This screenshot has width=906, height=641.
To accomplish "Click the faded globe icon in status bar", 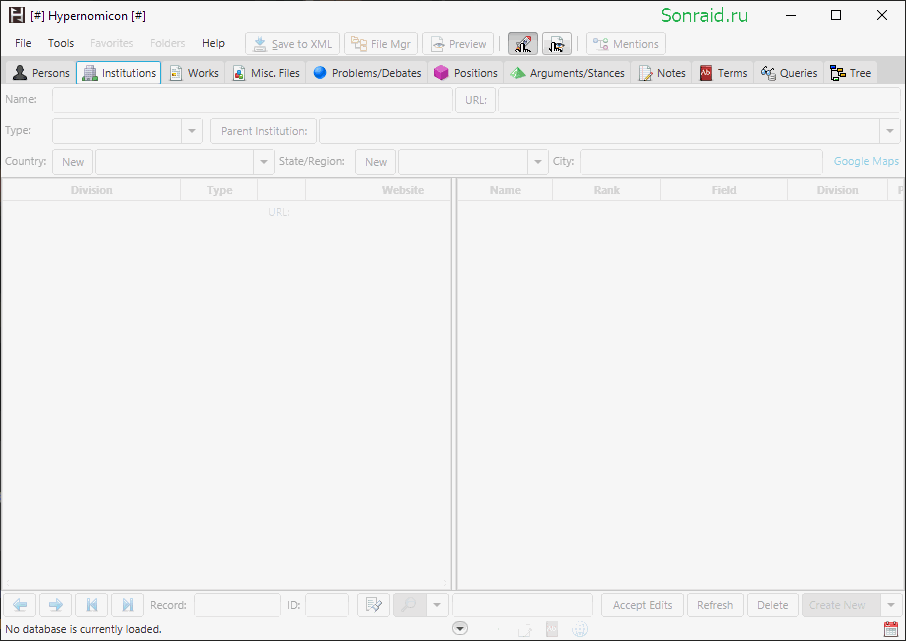I will pyautogui.click(x=580, y=629).
